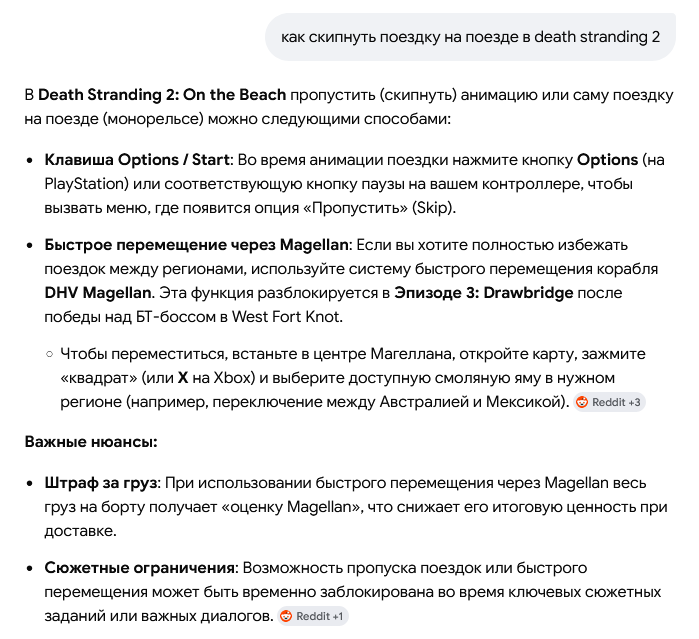
Task: Click the hollow sub-bullet before "Чтобы переместиться"
Action: coord(49,354)
